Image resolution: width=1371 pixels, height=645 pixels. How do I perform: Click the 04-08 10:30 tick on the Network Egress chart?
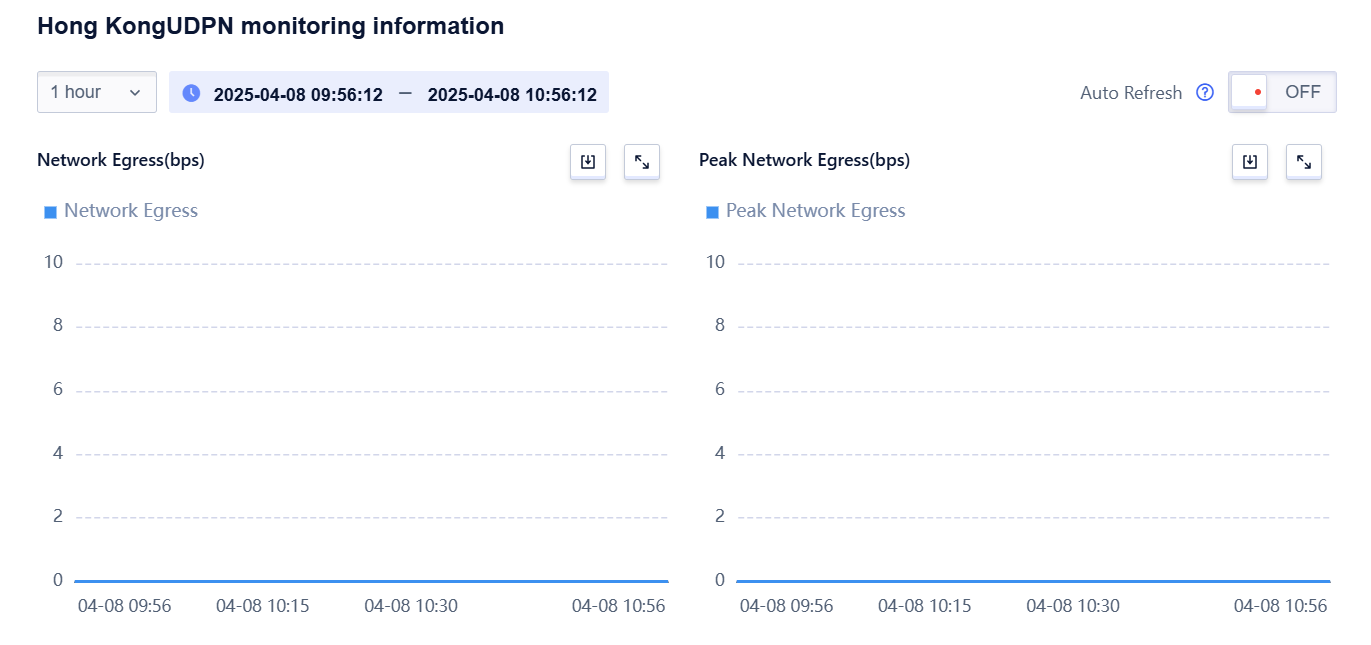(410, 606)
